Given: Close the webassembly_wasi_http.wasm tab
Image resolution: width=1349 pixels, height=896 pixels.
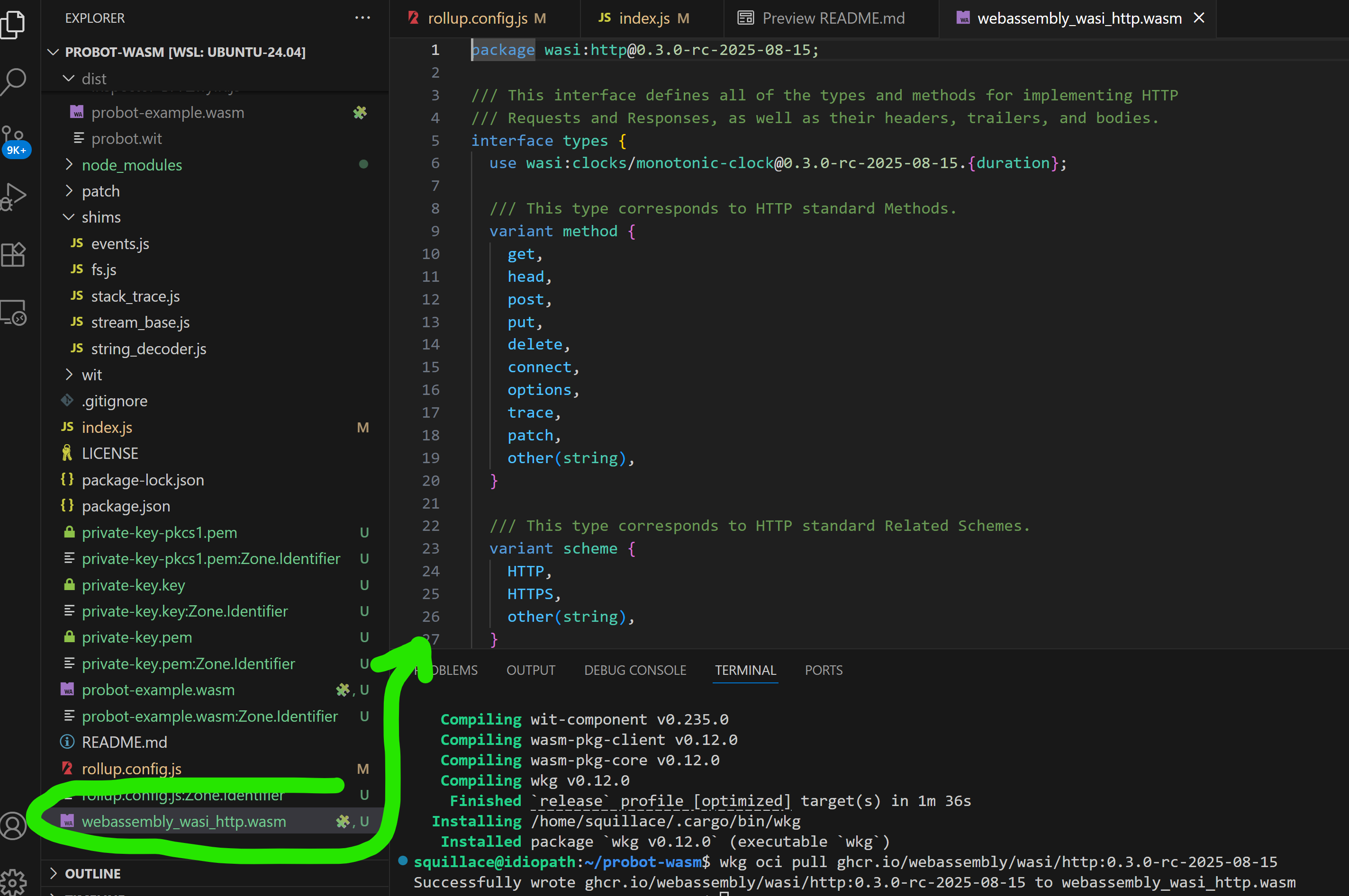Looking at the screenshot, I should coord(1199,18).
